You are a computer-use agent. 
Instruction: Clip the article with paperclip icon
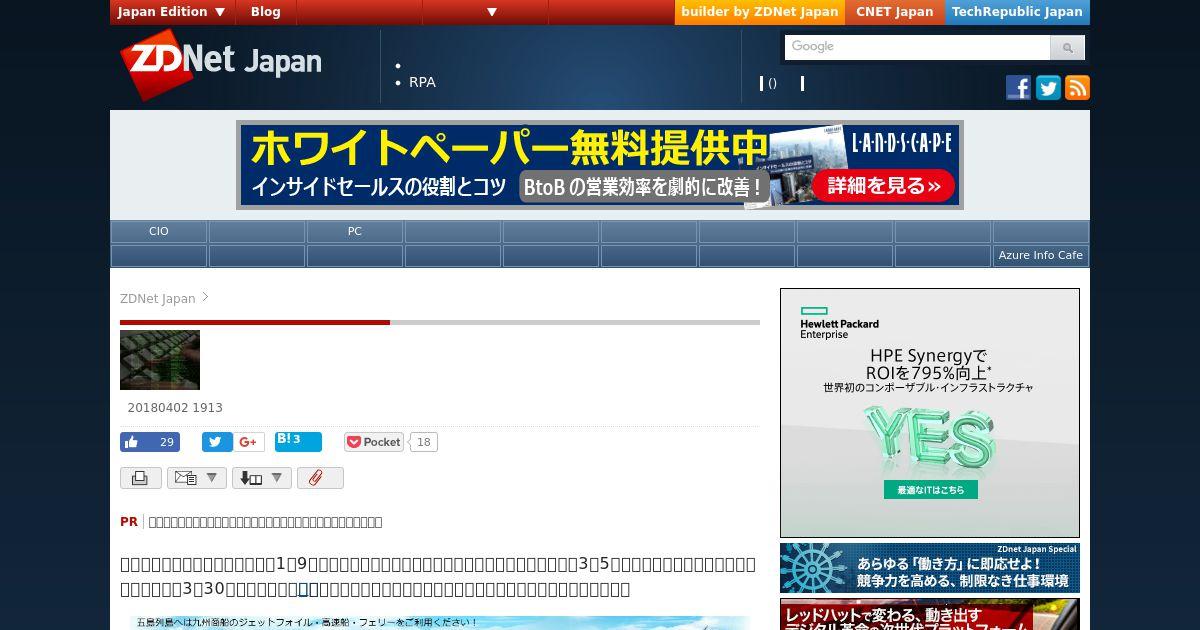(320, 478)
